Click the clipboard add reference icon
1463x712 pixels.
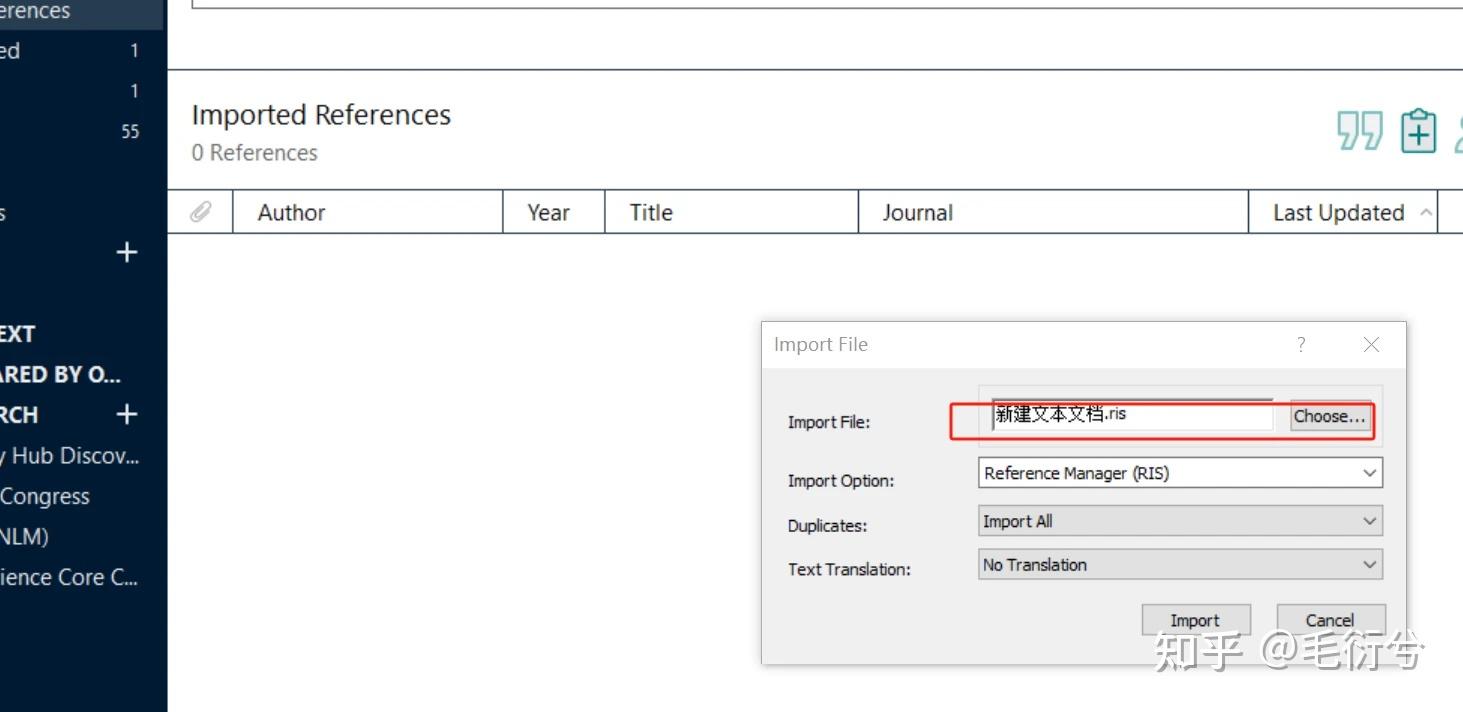pyautogui.click(x=1418, y=130)
